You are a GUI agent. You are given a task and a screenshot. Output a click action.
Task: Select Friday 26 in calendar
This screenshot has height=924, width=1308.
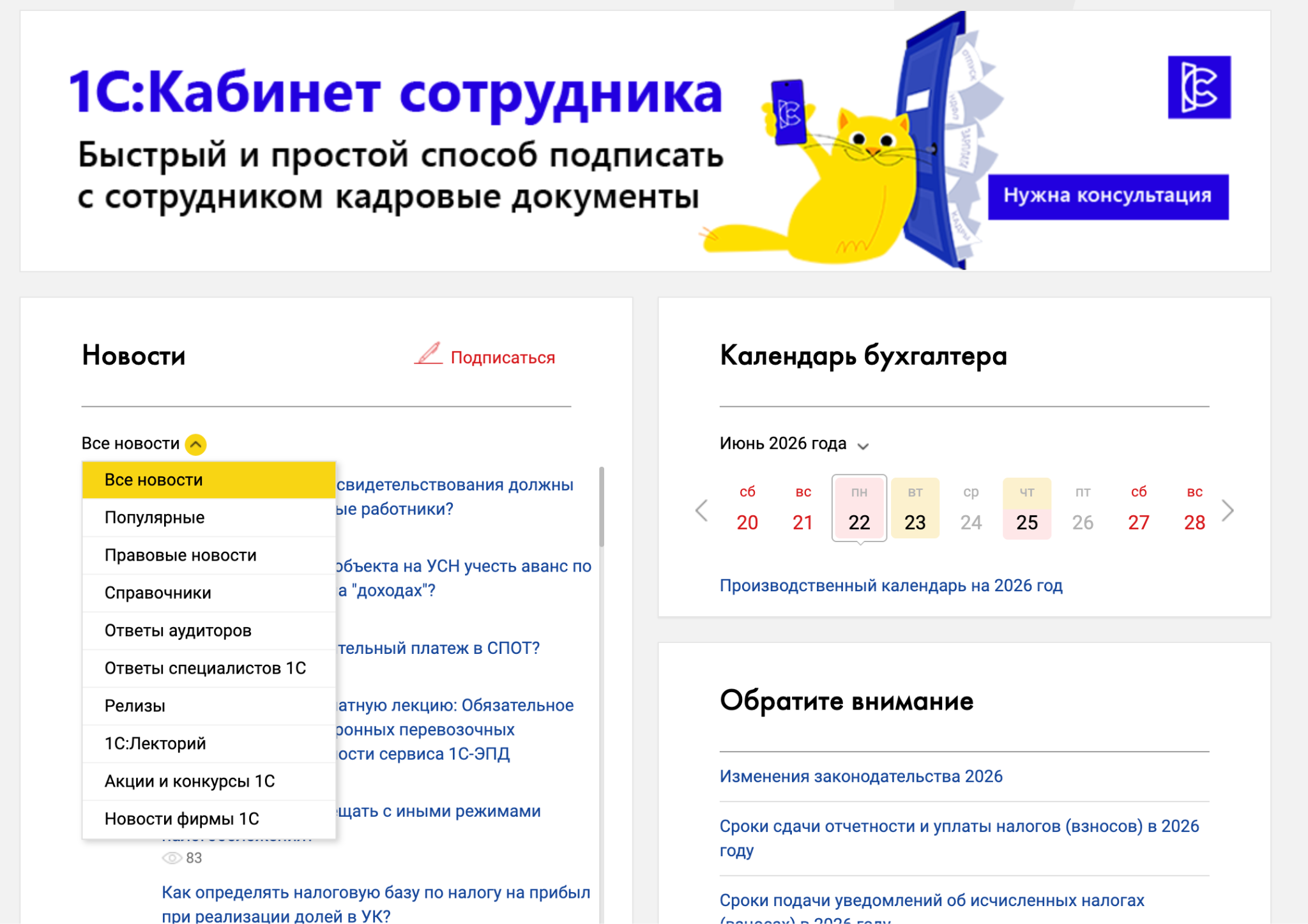coord(1083,509)
